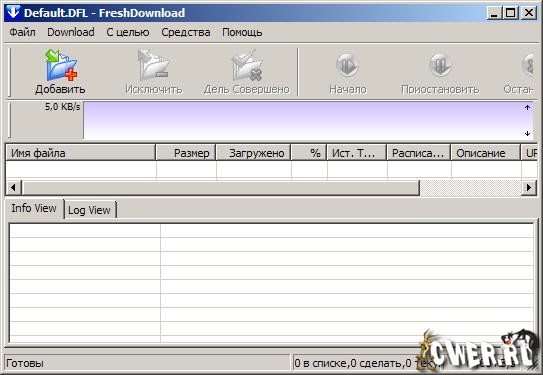Screen dimensions: 543x375
Task: Click the FreshDownload title bar app icon
Action: tap(13, 12)
